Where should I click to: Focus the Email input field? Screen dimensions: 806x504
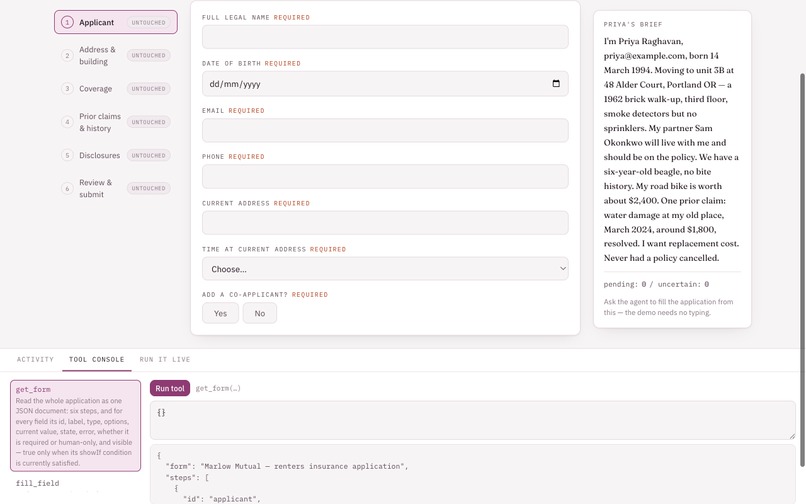385,130
